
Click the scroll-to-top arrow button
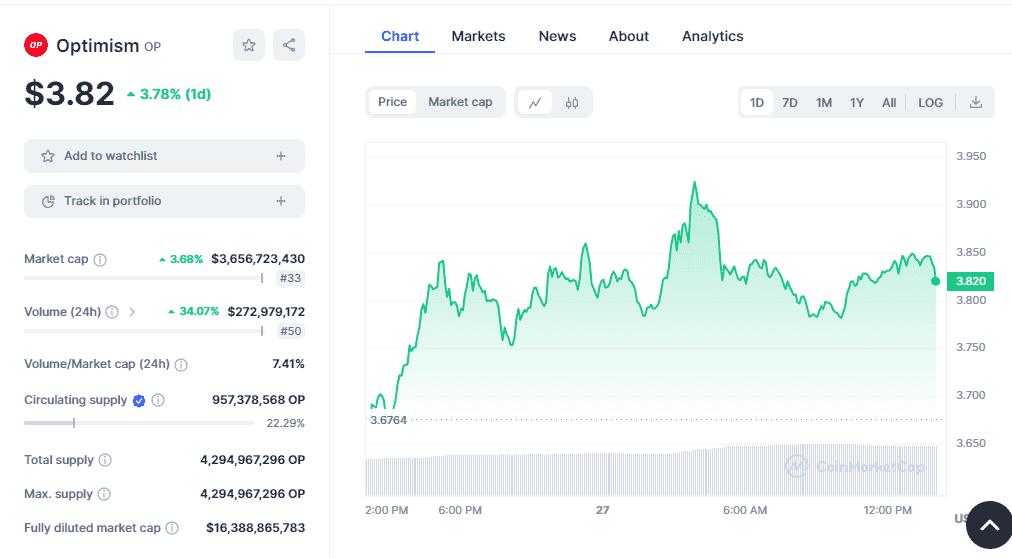[989, 525]
